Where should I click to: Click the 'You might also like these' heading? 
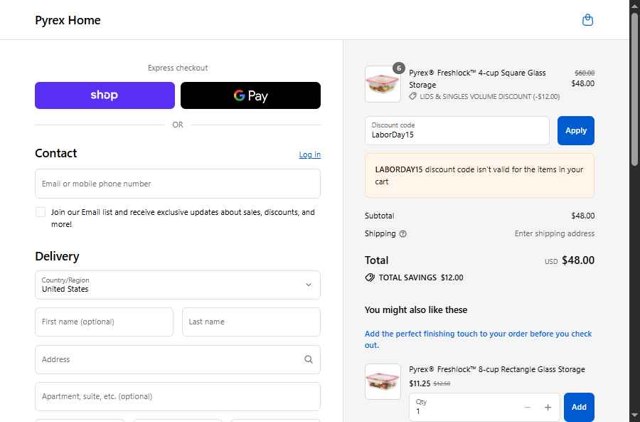tap(416, 310)
